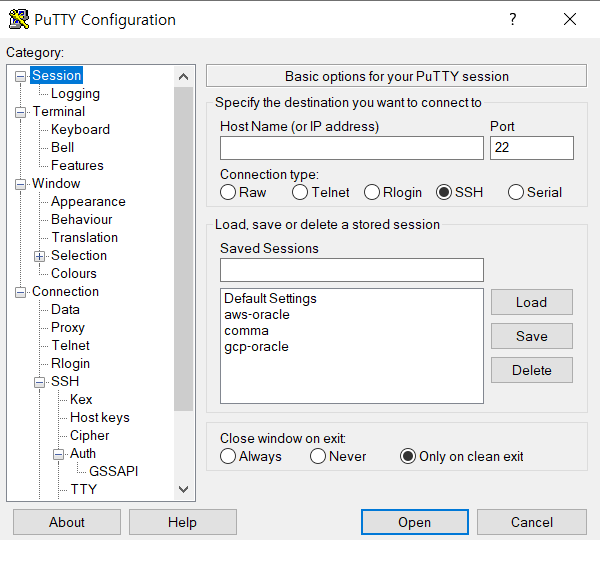The height and width of the screenshot is (572, 601).
Task: Click the question mark help icon
Action: [512, 19]
